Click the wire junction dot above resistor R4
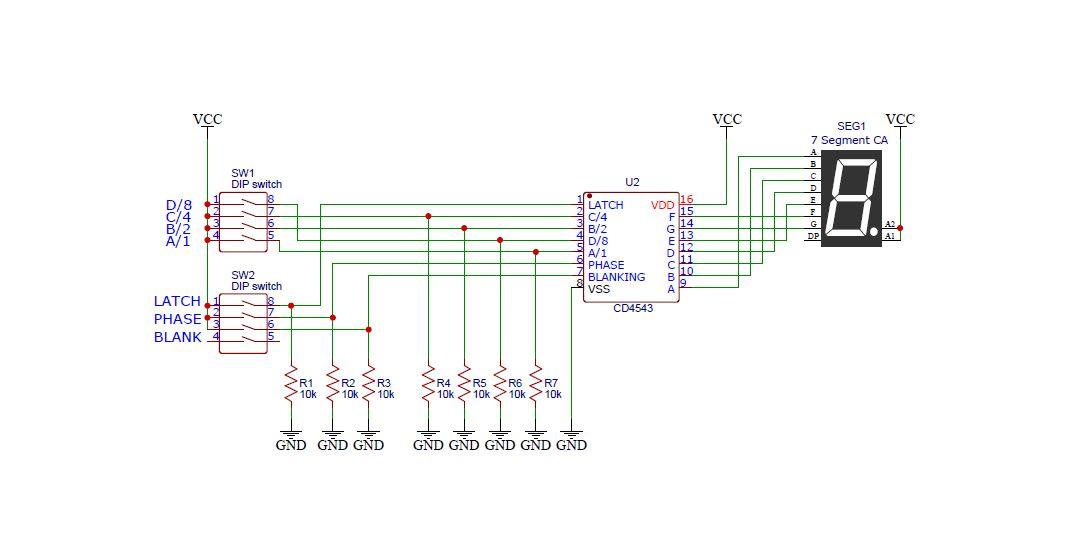The image size is (1082, 542). pos(429,216)
